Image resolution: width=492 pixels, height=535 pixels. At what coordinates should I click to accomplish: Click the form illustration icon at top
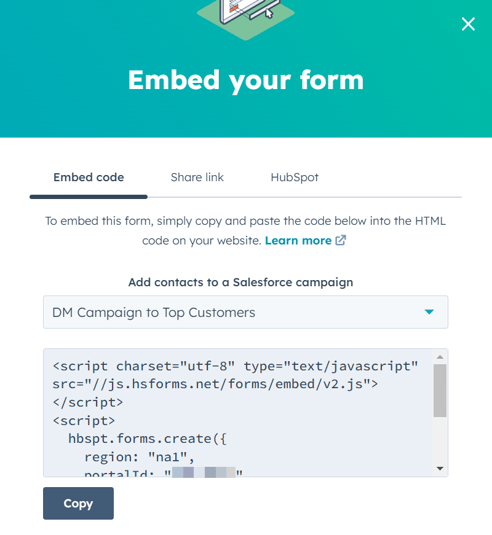[246, 17]
